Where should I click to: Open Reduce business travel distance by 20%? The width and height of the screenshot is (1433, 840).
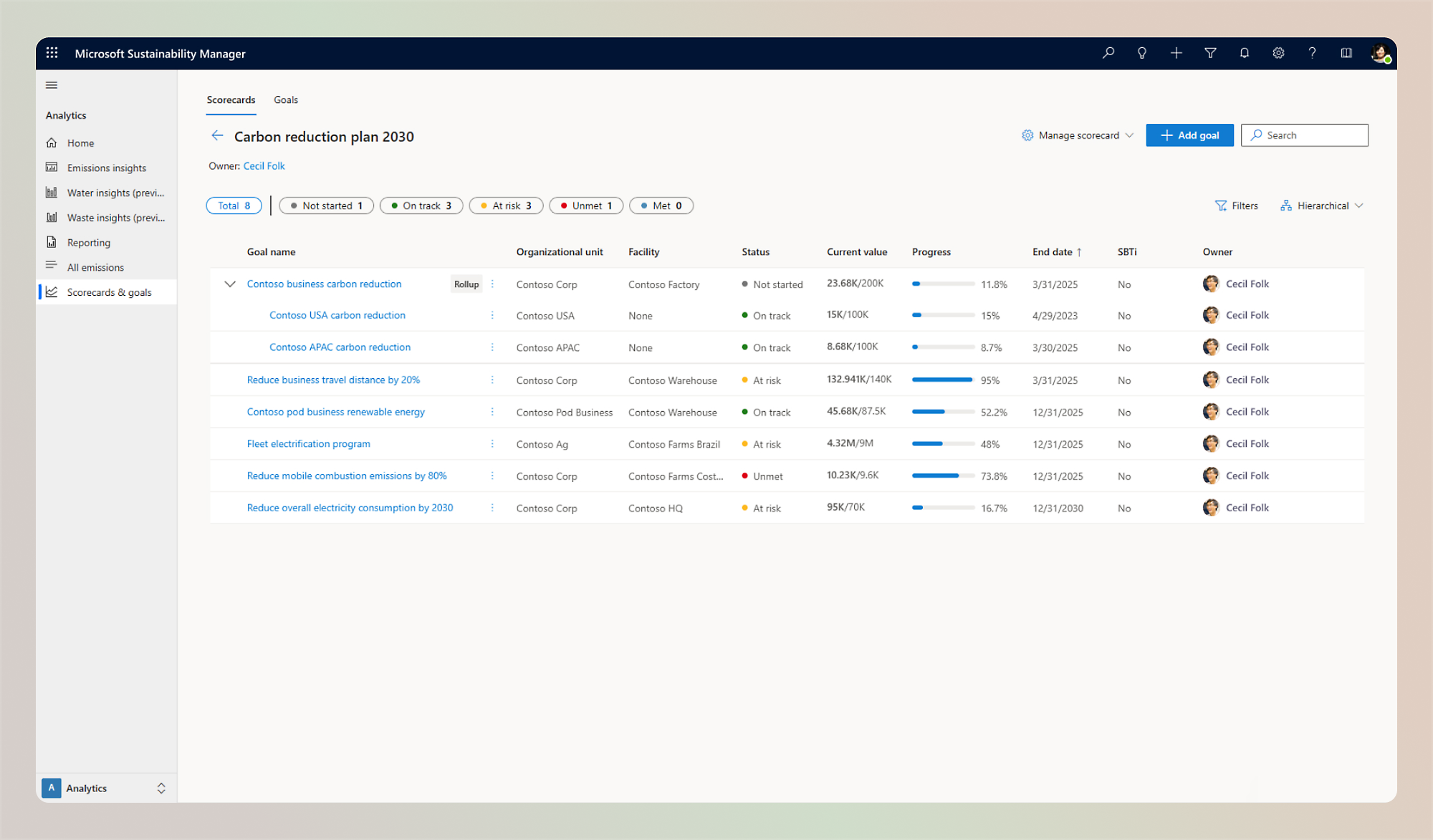pos(333,380)
